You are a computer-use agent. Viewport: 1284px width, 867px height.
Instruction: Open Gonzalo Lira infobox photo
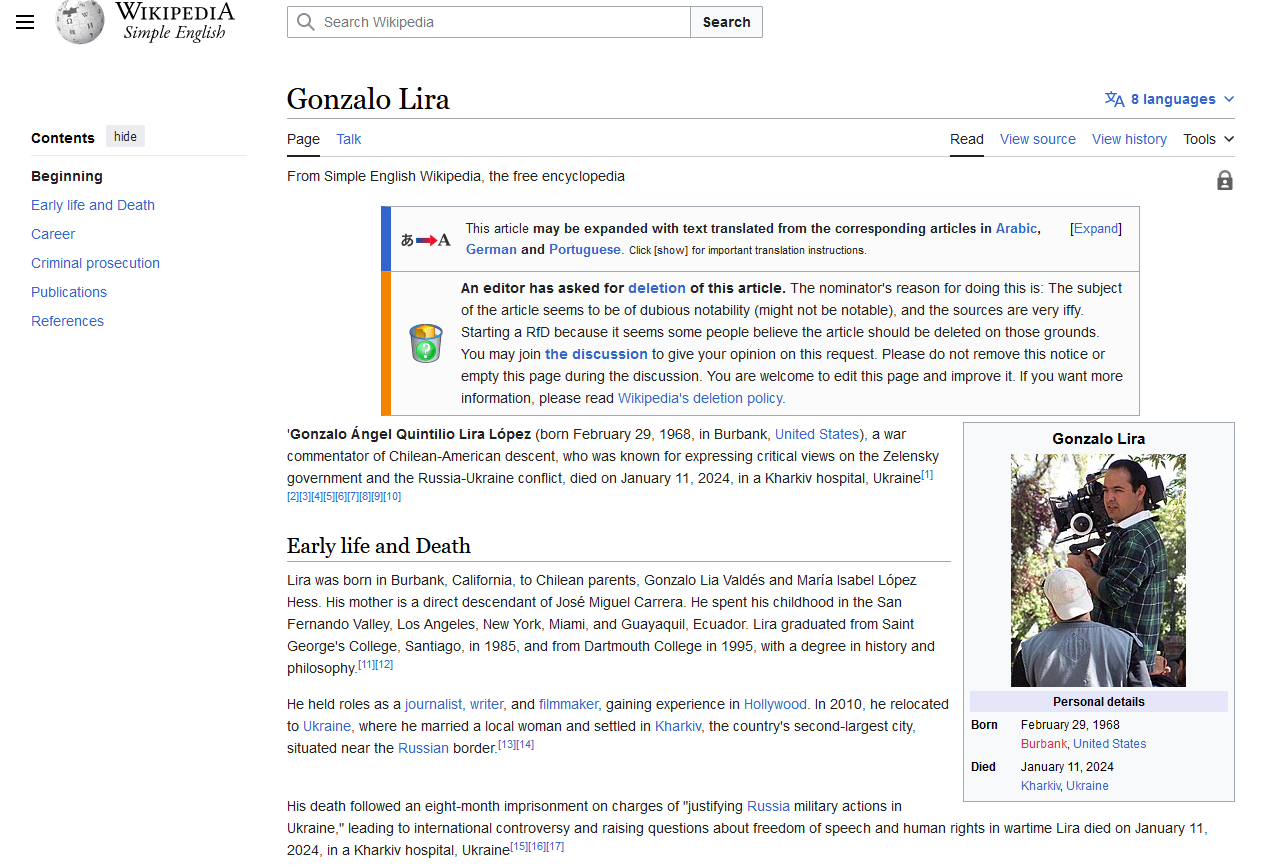[1098, 570]
